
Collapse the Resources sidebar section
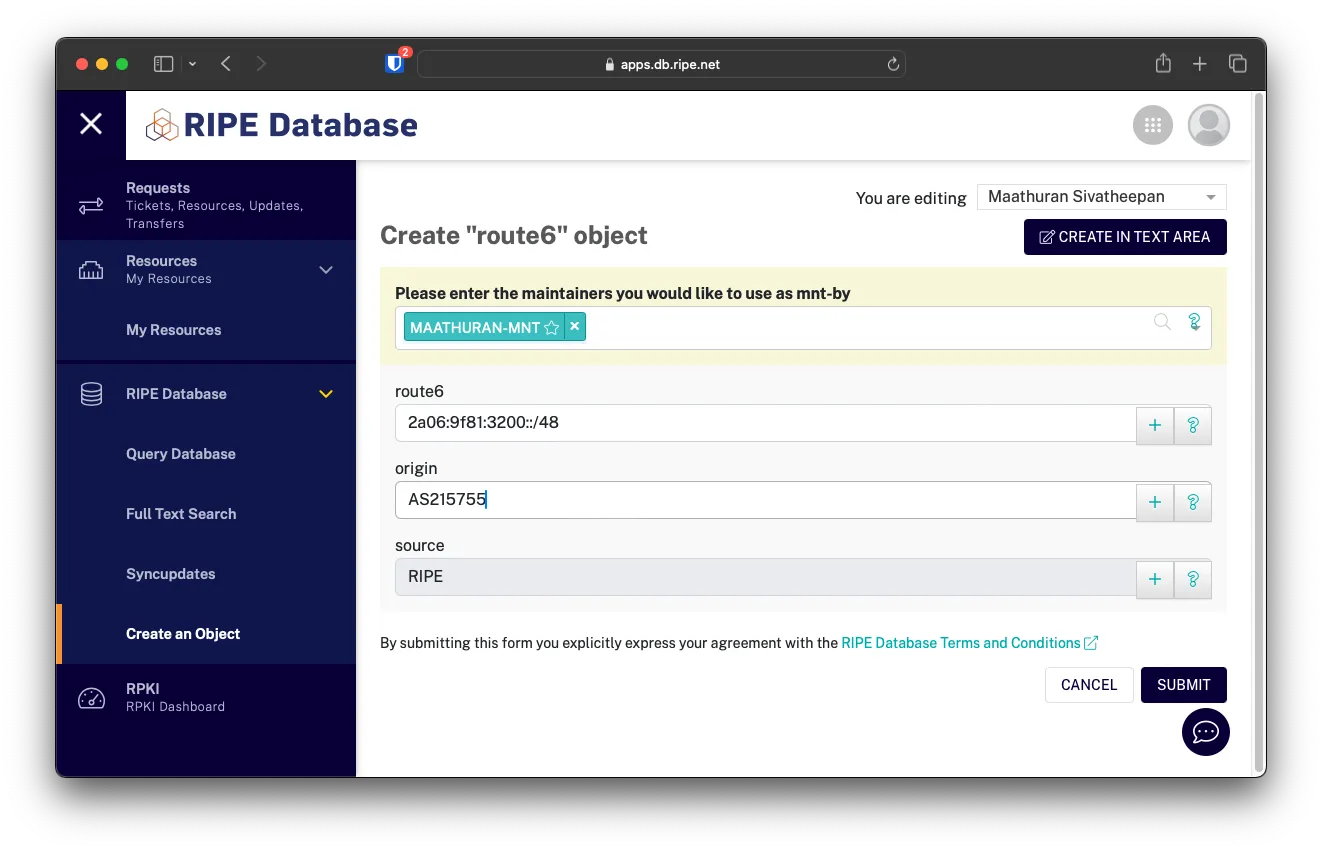pos(326,270)
